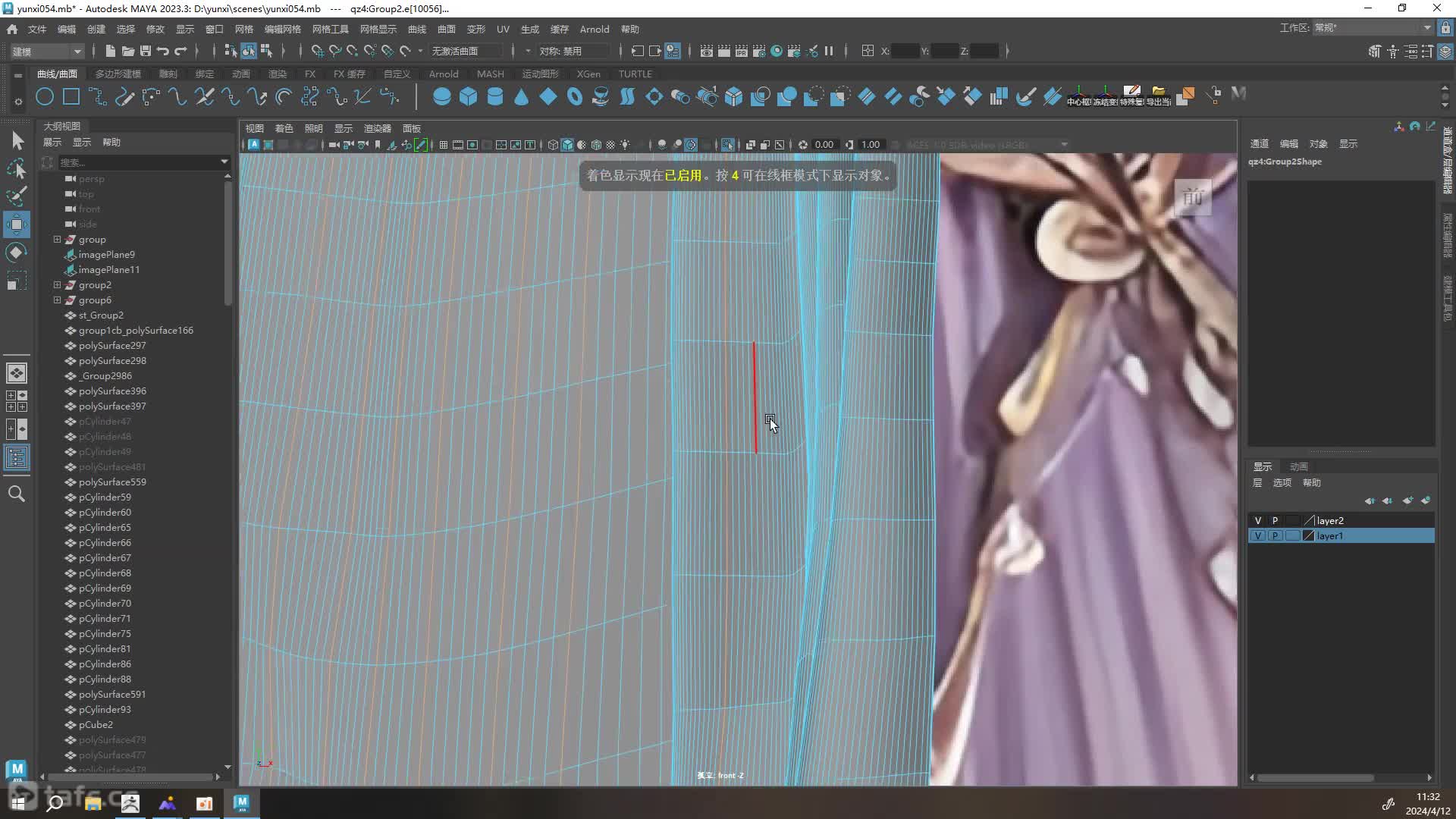Open the channel box 通道 menu
Viewport: 1456px width, 819px height.
click(x=1260, y=144)
